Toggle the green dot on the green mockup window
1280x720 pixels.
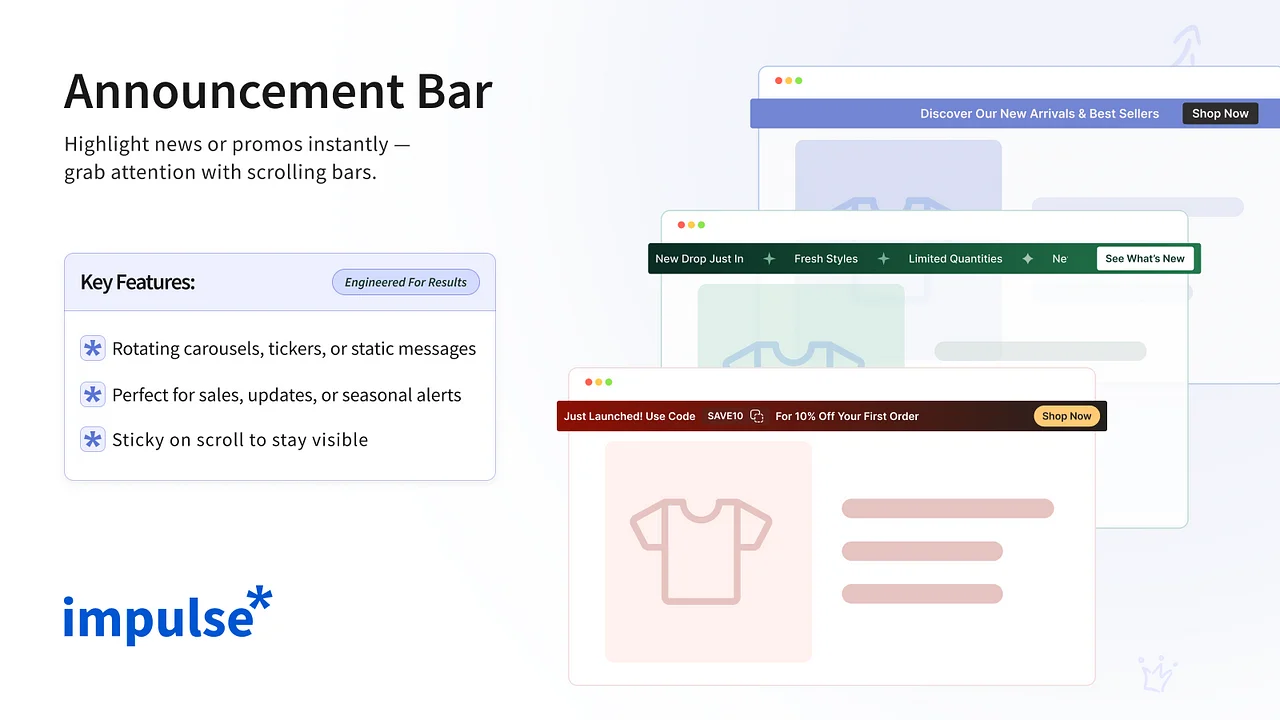703,225
